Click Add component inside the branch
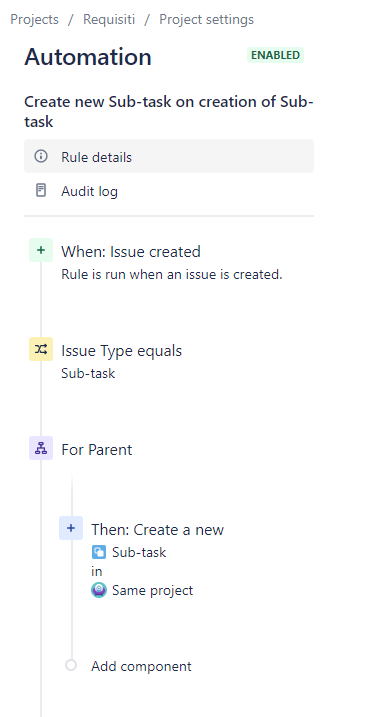 141,666
